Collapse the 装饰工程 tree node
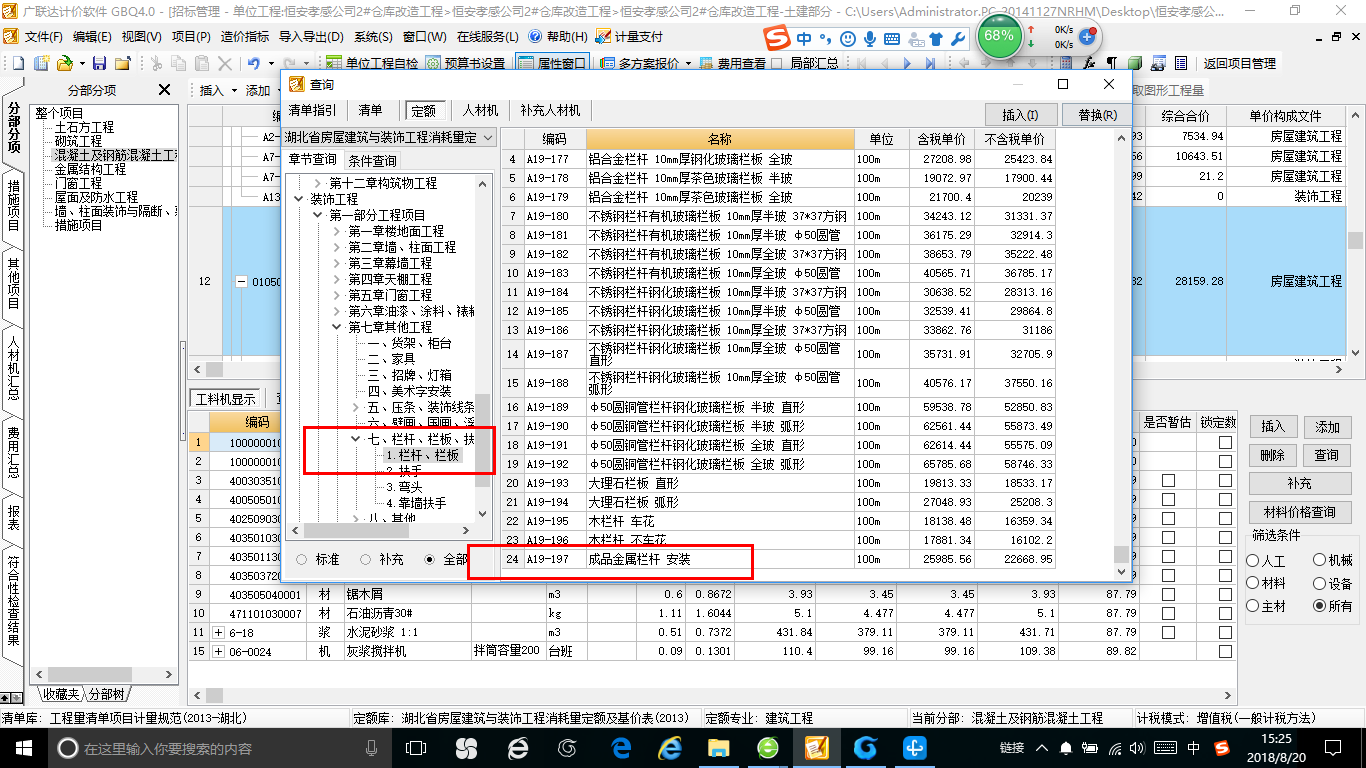 tap(301, 199)
